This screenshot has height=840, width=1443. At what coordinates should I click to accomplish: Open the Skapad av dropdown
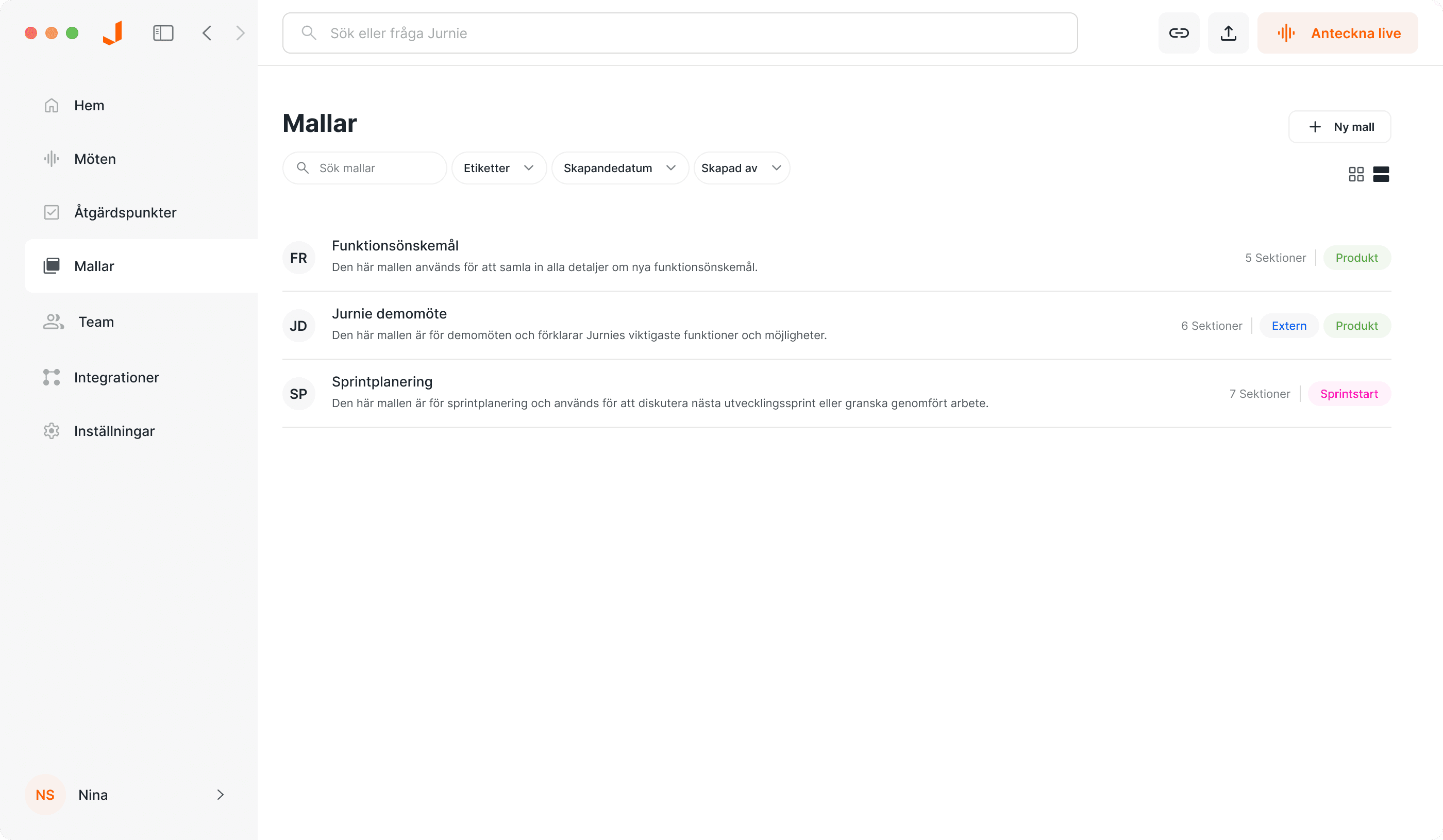741,168
